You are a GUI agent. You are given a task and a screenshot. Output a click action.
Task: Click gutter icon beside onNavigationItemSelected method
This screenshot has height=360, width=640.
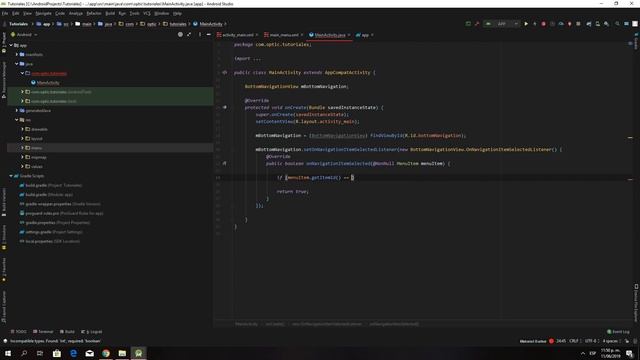click(224, 163)
